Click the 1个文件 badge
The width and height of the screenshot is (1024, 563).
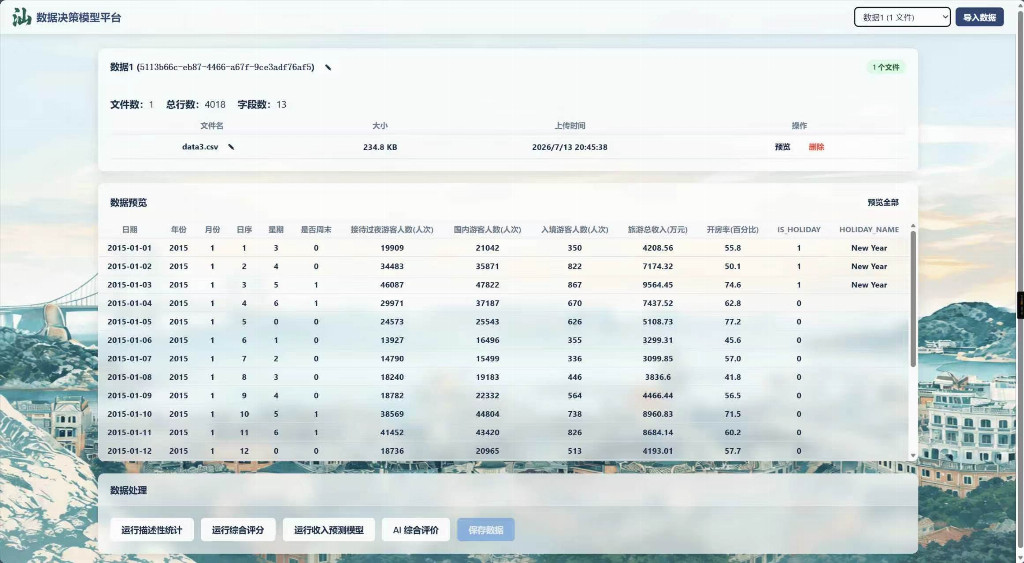click(886, 67)
